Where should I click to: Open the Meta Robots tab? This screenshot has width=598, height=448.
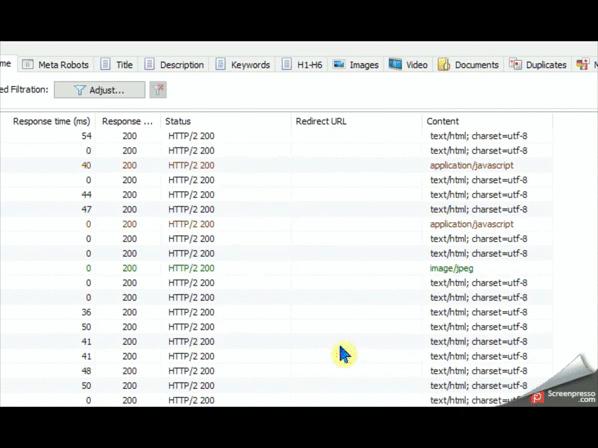pos(56,65)
